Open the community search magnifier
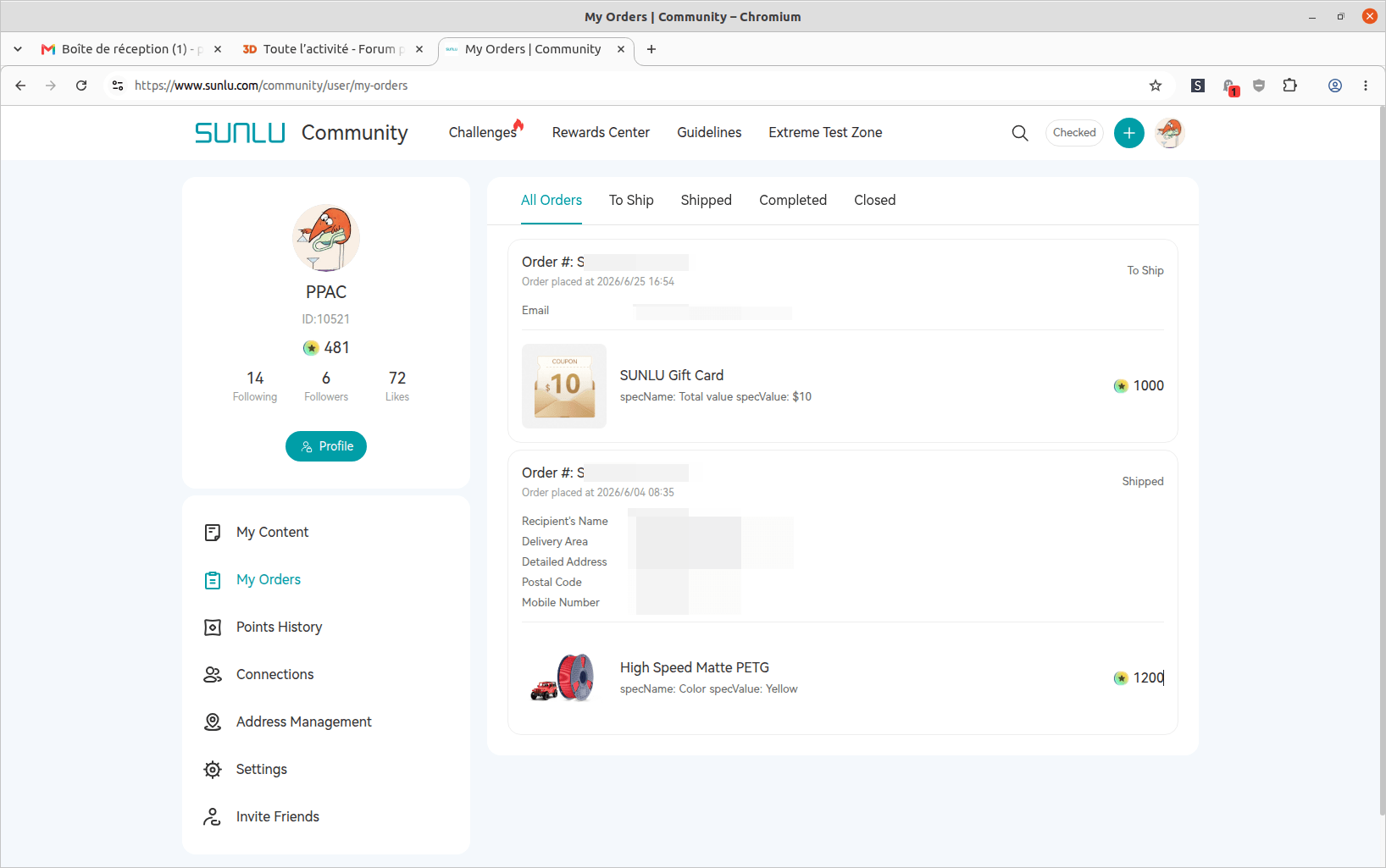The height and width of the screenshot is (868, 1386). tap(1020, 133)
